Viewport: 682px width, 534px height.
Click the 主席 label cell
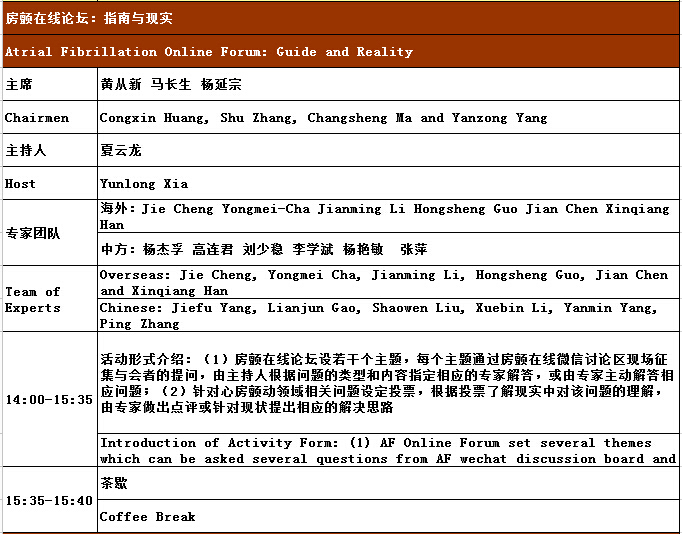click(50, 84)
